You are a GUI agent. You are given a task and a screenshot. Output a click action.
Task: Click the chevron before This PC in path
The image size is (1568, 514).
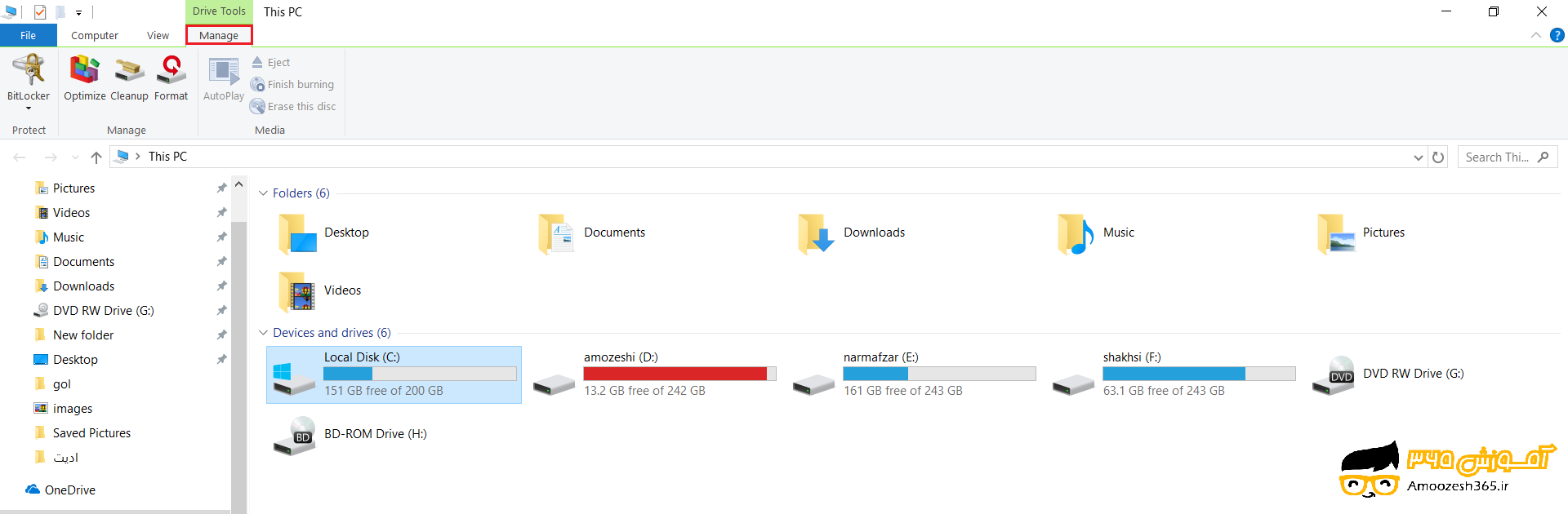click(138, 157)
